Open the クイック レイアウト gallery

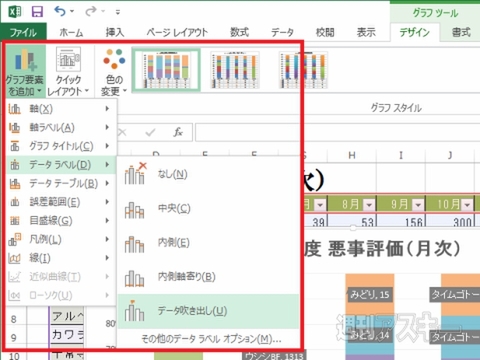pyautogui.click(x=68, y=71)
